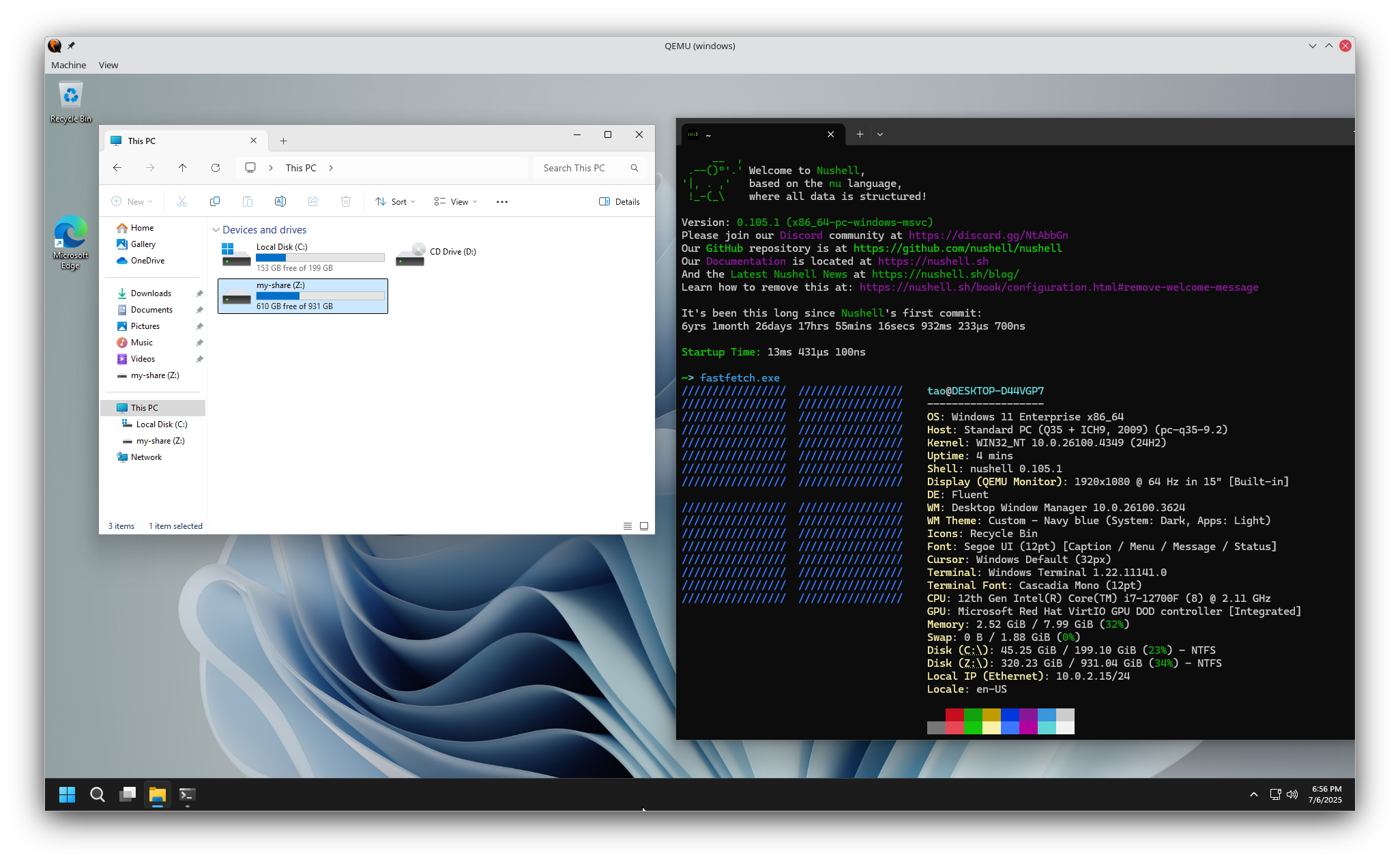Click the Rename icon in toolbar
1400x864 pixels.
[x=280, y=201]
